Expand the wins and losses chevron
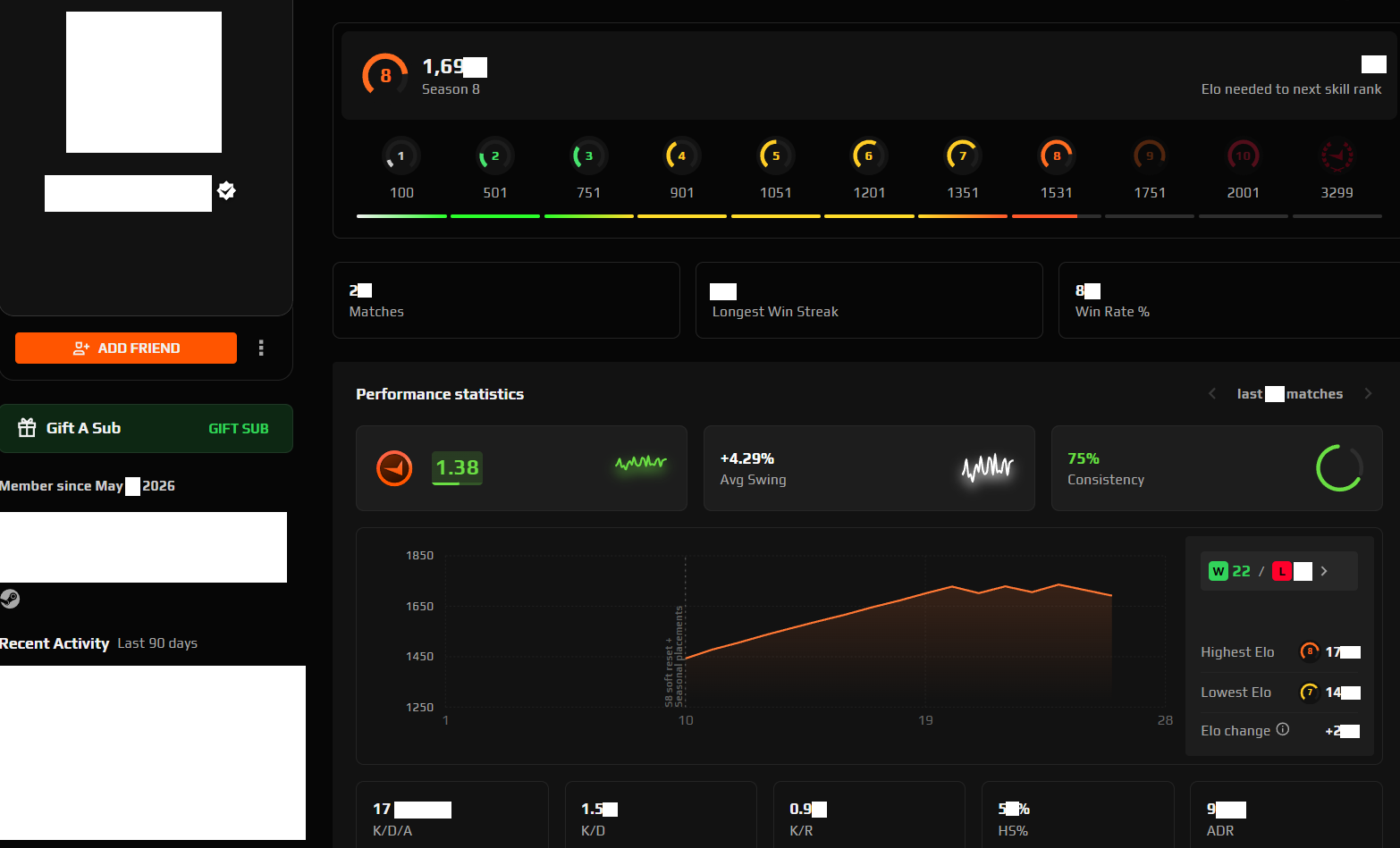The width and height of the screenshot is (1400, 848). click(1324, 571)
